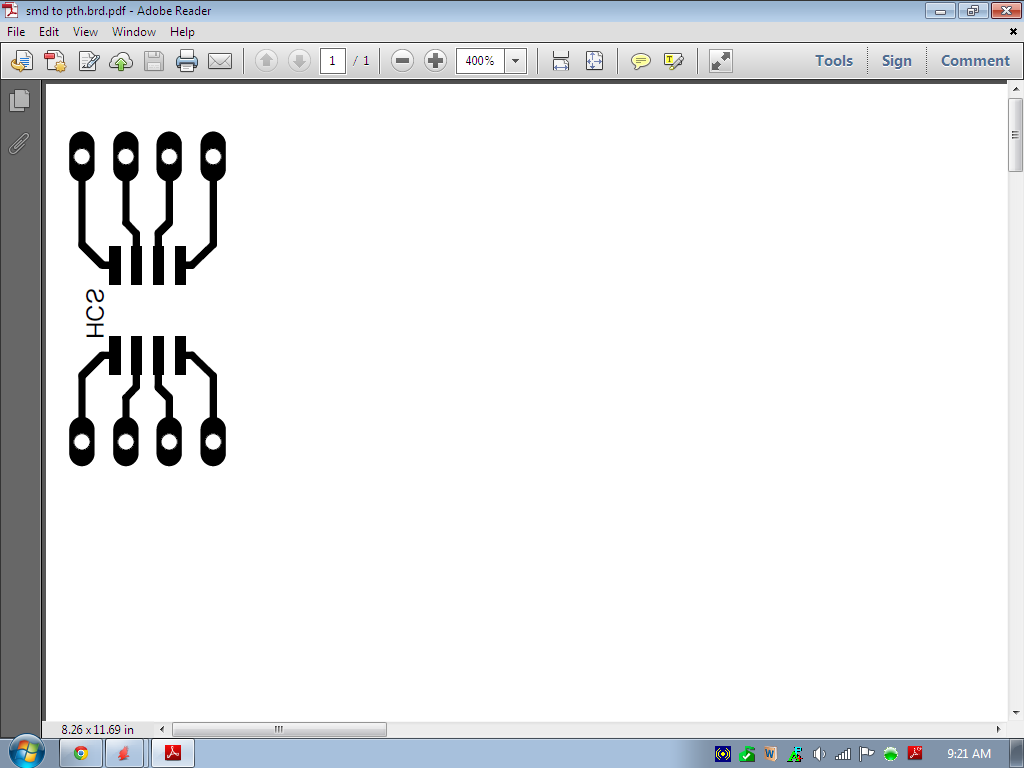The height and width of the screenshot is (768, 1024).
Task: Click the 400% zoom value field
Action: point(480,61)
